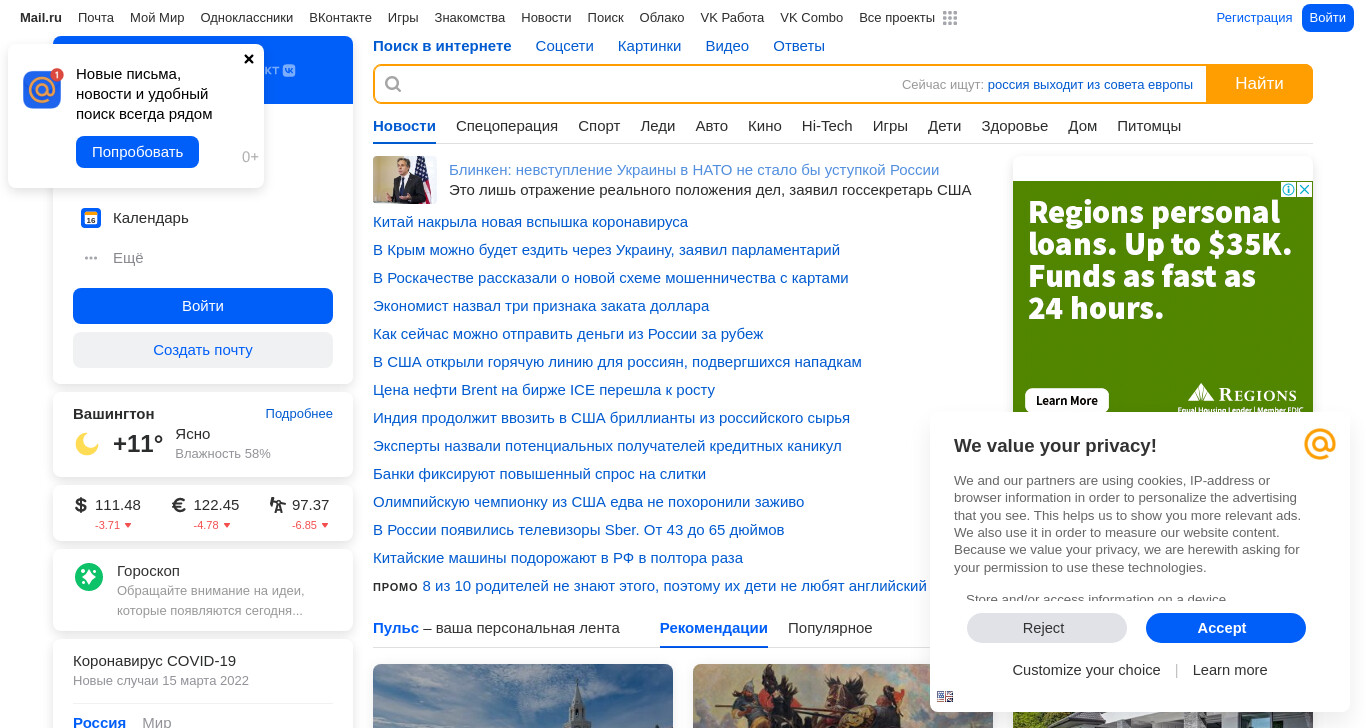Click the small QR icon in privacy dialog
The width and height of the screenshot is (1366, 728).
click(945, 696)
